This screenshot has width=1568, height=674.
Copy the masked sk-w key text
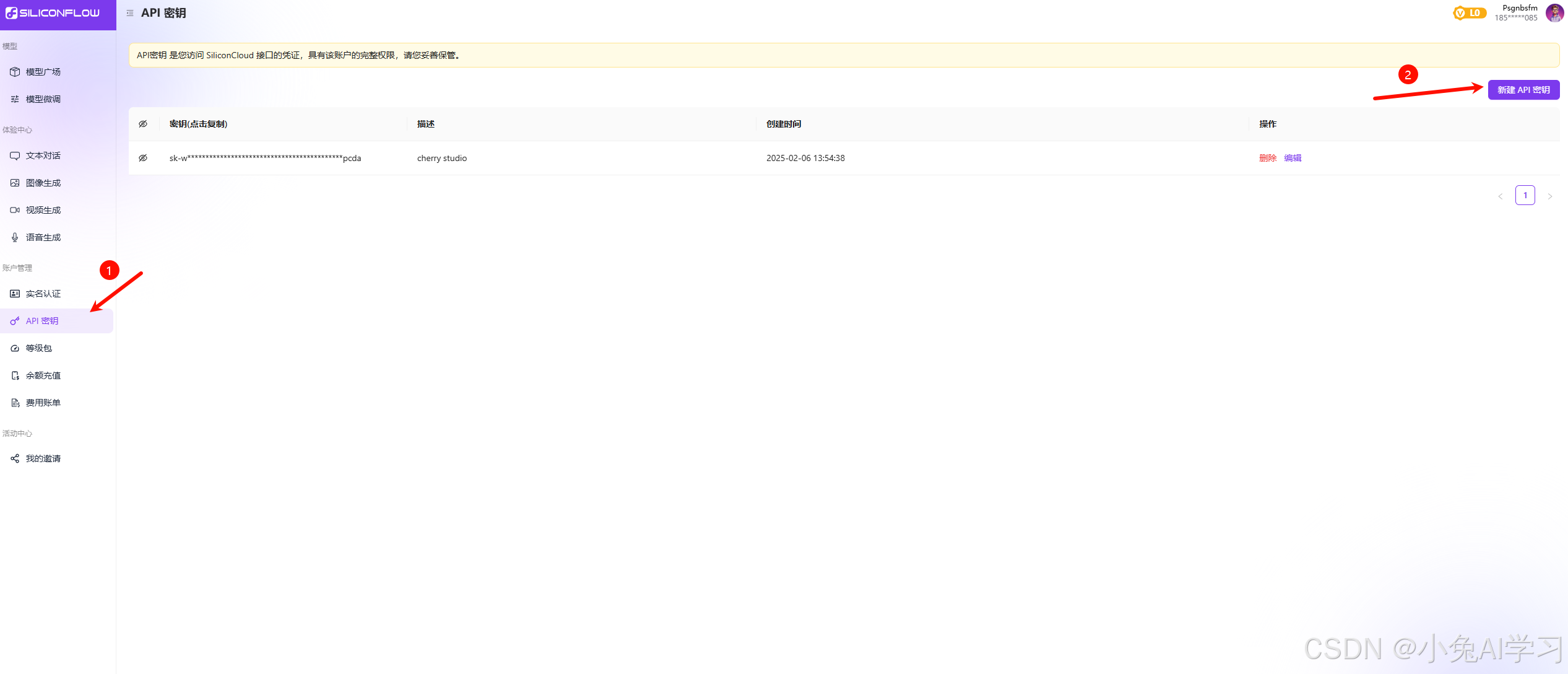coord(265,158)
